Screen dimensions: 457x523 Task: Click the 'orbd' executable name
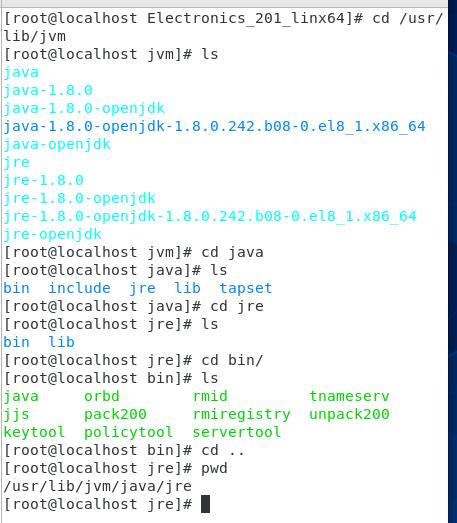pos(102,396)
